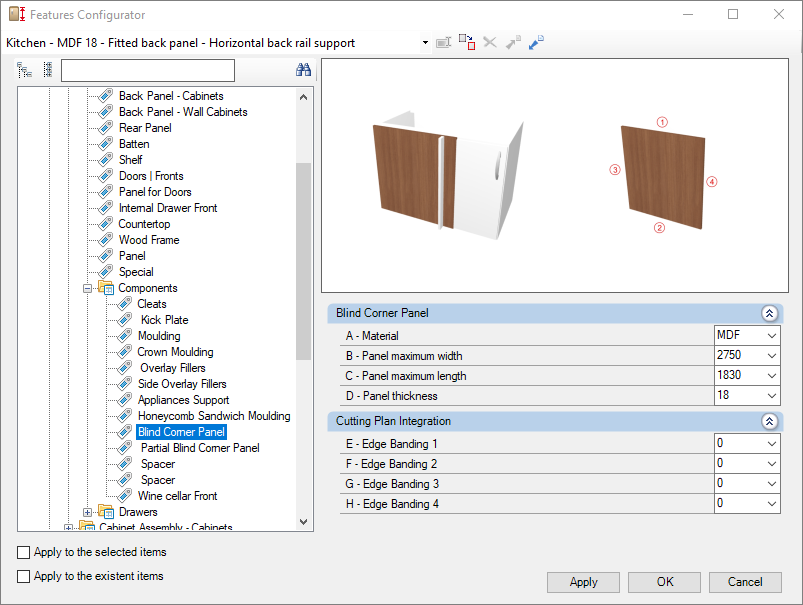The height and width of the screenshot is (605, 803).
Task: Select Partial Blind Corner Panel in tree
Action: [200, 448]
